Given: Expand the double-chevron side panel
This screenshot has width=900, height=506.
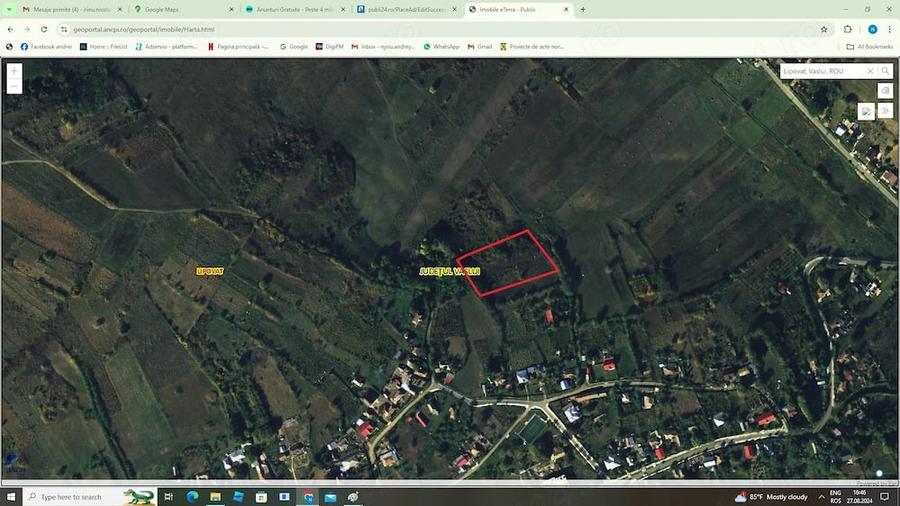Looking at the screenshot, I should [x=885, y=111].
